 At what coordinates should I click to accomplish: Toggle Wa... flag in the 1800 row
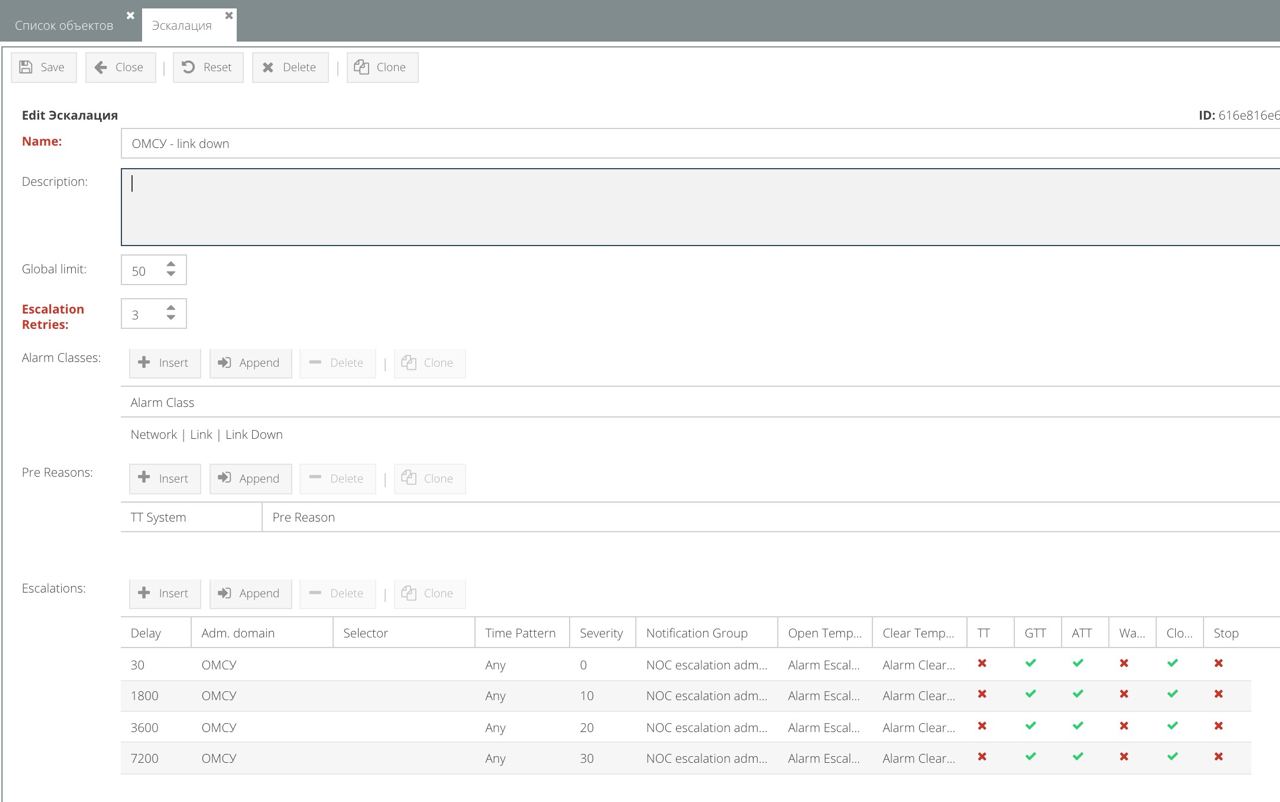[1124, 694]
